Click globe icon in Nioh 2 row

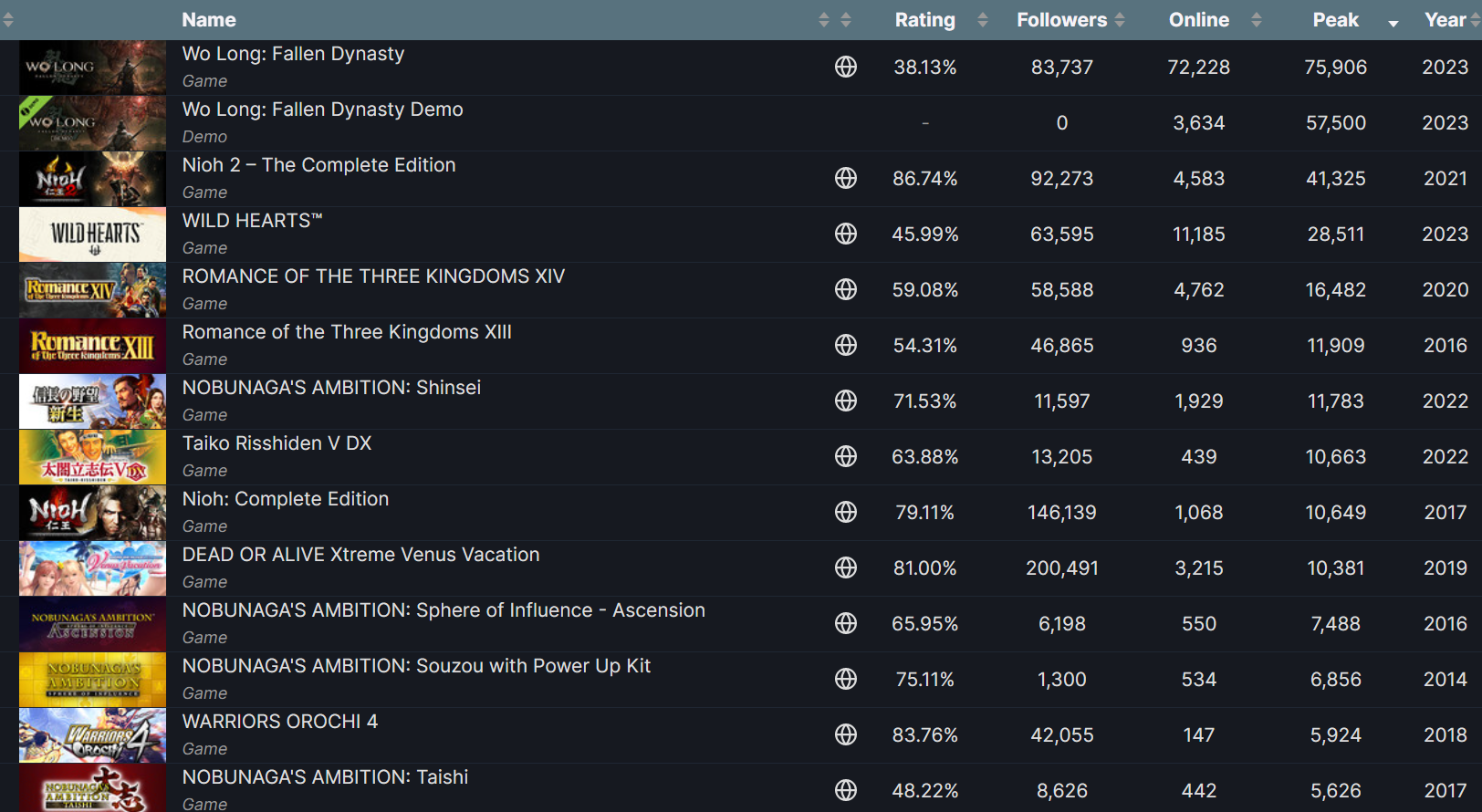[x=846, y=178]
